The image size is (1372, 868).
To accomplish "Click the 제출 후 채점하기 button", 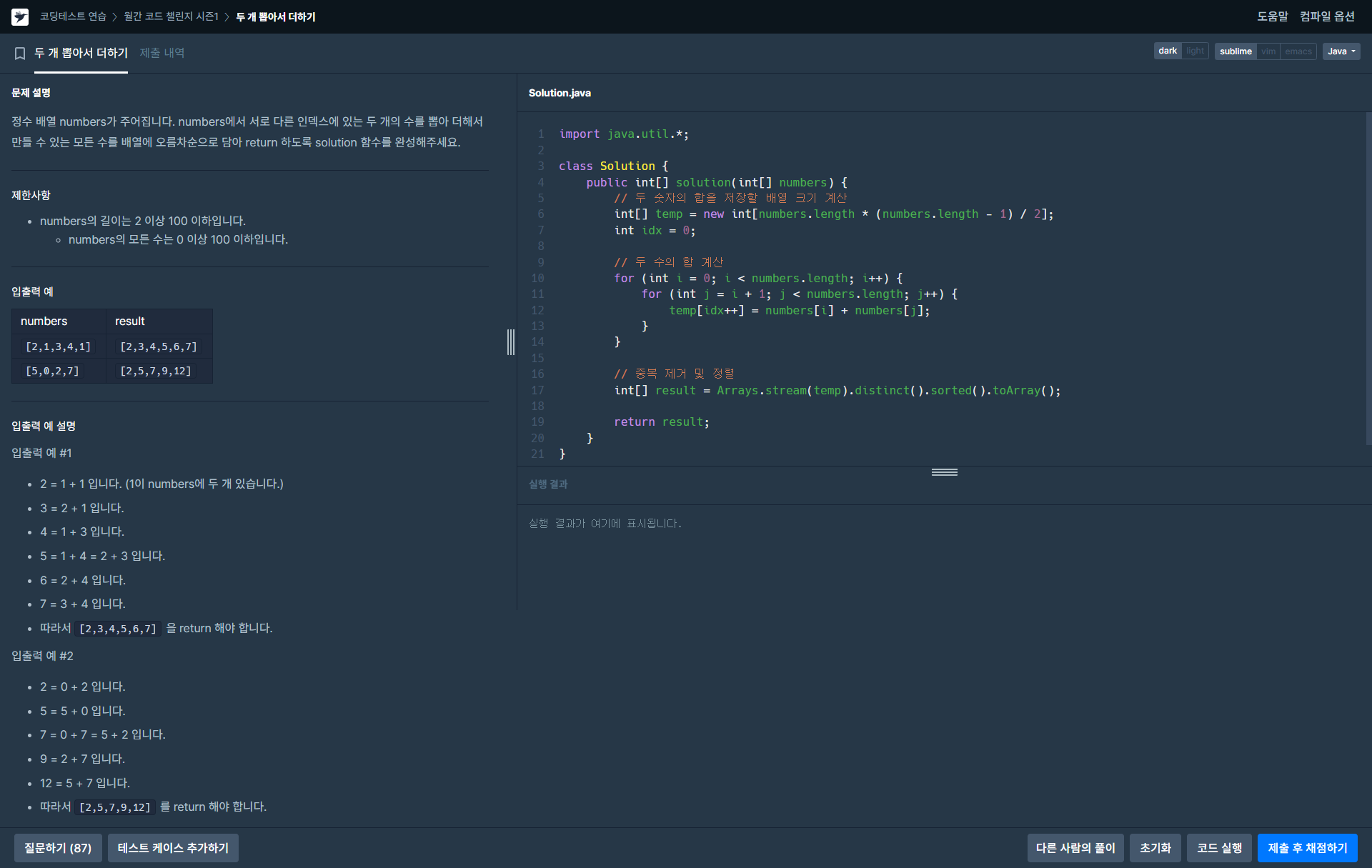I will [x=1307, y=848].
